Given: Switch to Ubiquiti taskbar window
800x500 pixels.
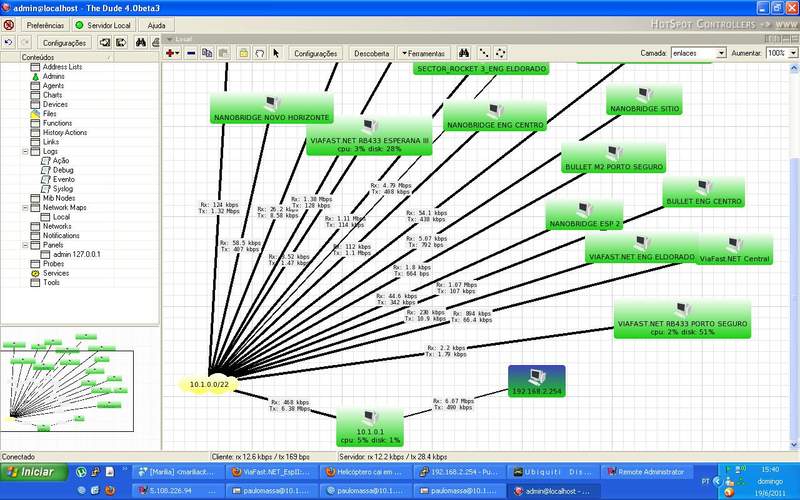Looking at the screenshot, I should point(554,472).
